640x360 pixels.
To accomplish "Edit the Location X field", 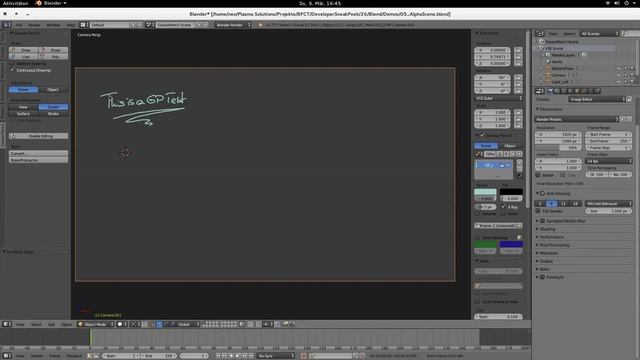I will pos(493,50).
